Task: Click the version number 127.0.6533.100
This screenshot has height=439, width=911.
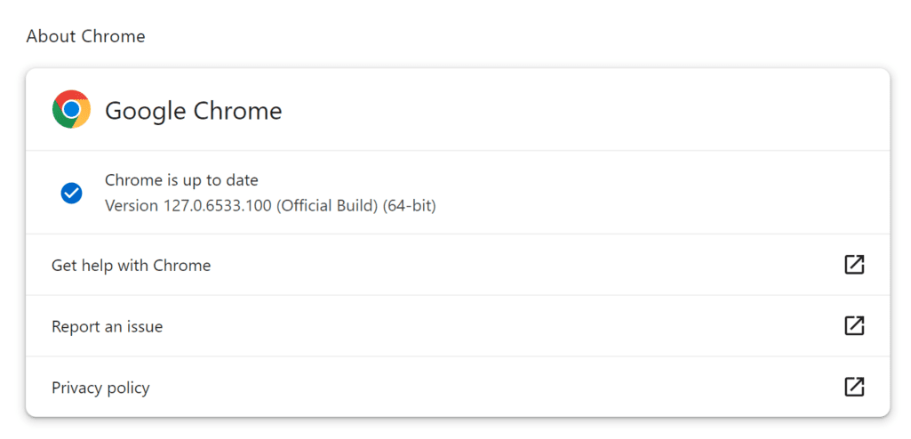Action: coord(217,206)
